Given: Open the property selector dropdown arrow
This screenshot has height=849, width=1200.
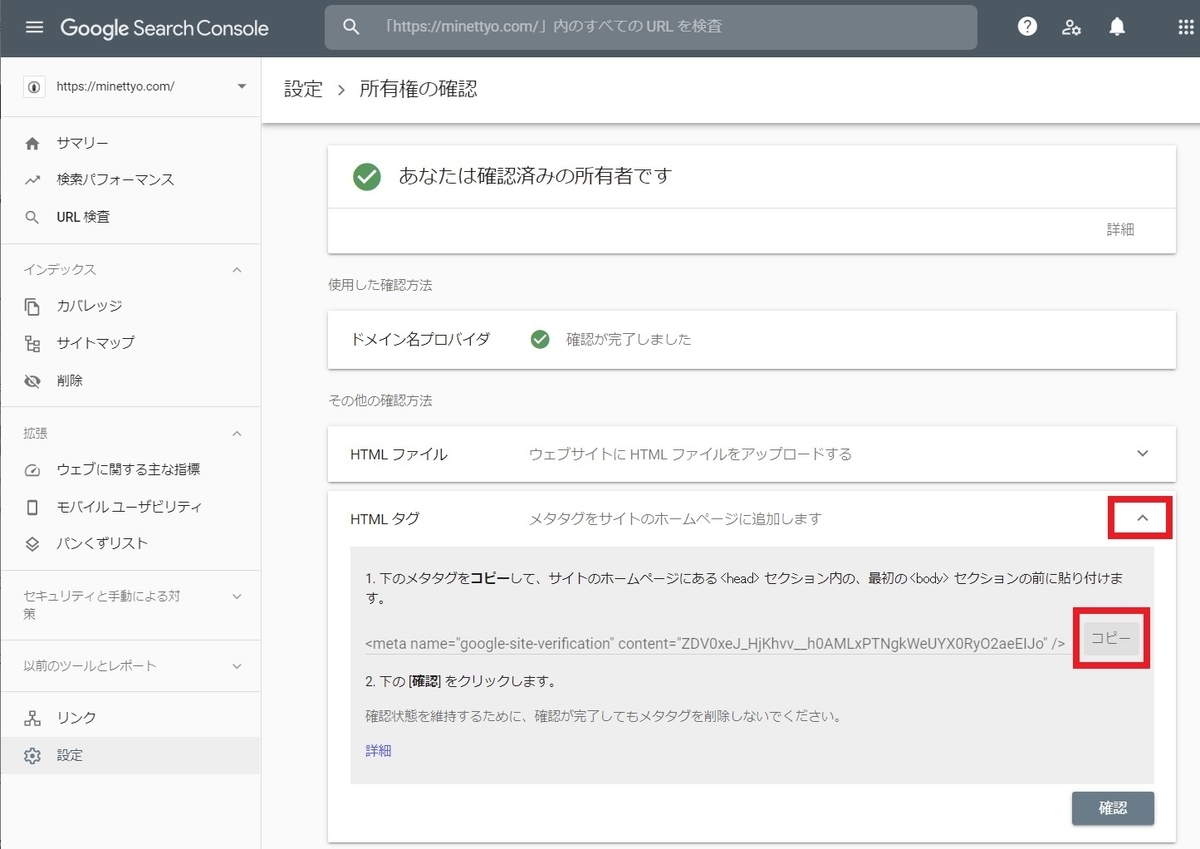Looking at the screenshot, I should click(241, 87).
